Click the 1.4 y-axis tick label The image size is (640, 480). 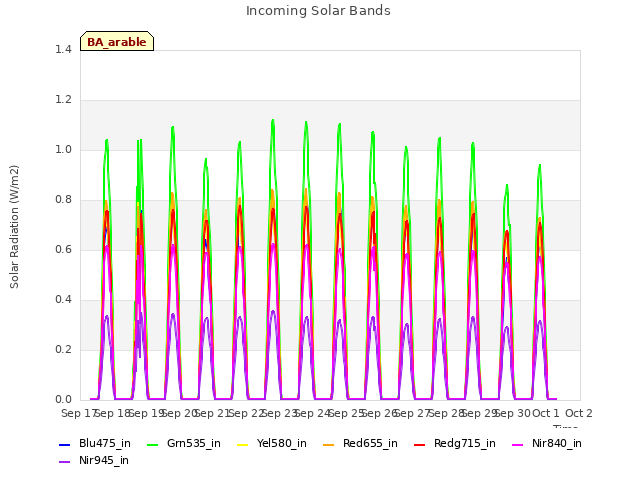pos(63,49)
